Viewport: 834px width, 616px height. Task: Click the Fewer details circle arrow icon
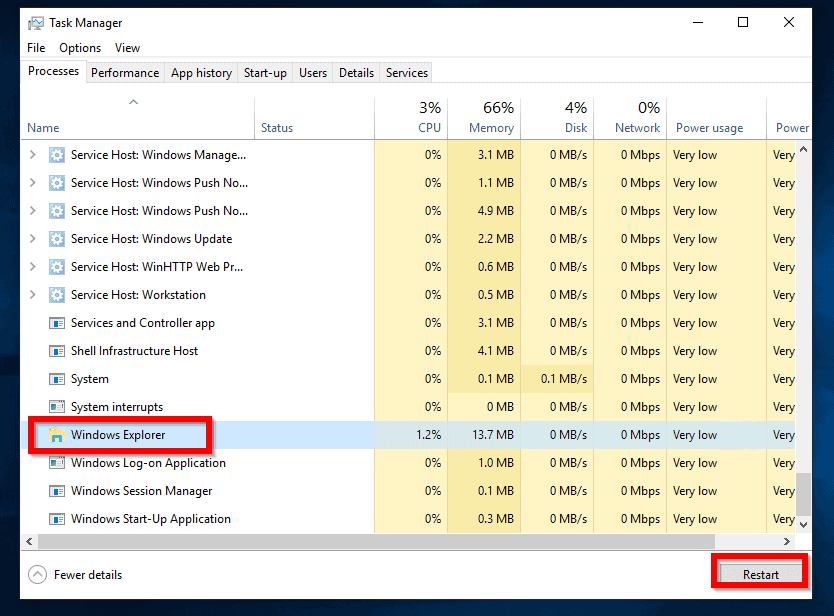pos(37,575)
